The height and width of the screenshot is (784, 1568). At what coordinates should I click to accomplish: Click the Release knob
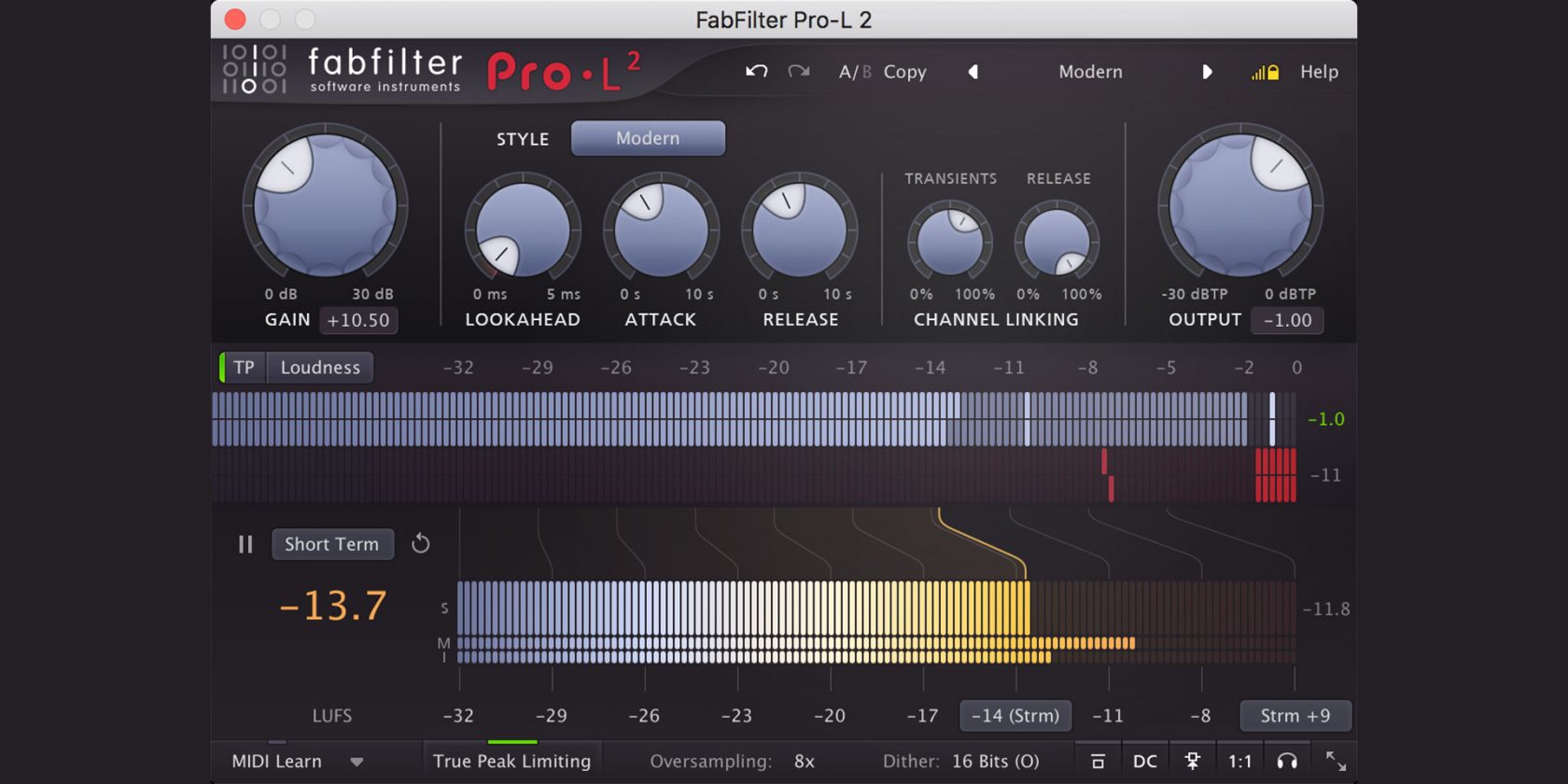tap(800, 230)
